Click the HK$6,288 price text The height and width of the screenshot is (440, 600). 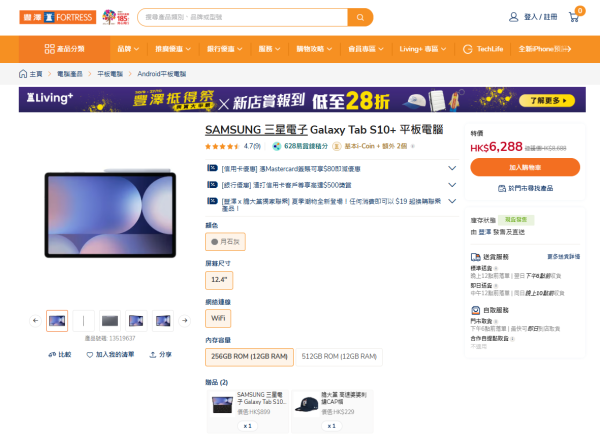496,147
